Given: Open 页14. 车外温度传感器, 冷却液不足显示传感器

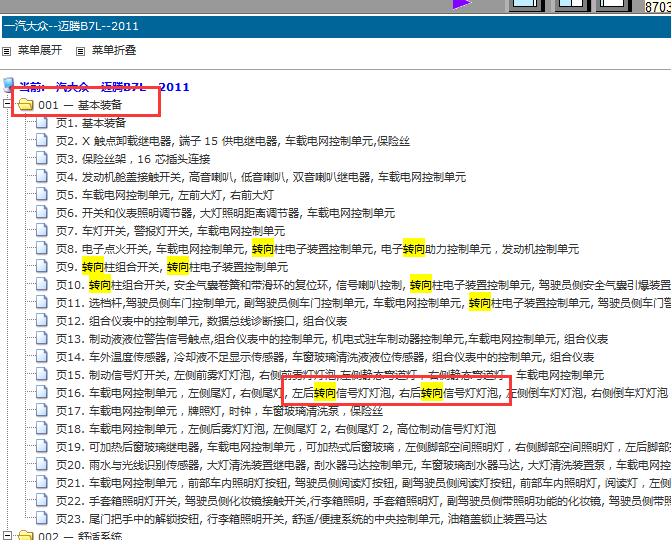Looking at the screenshot, I should coord(325,357).
